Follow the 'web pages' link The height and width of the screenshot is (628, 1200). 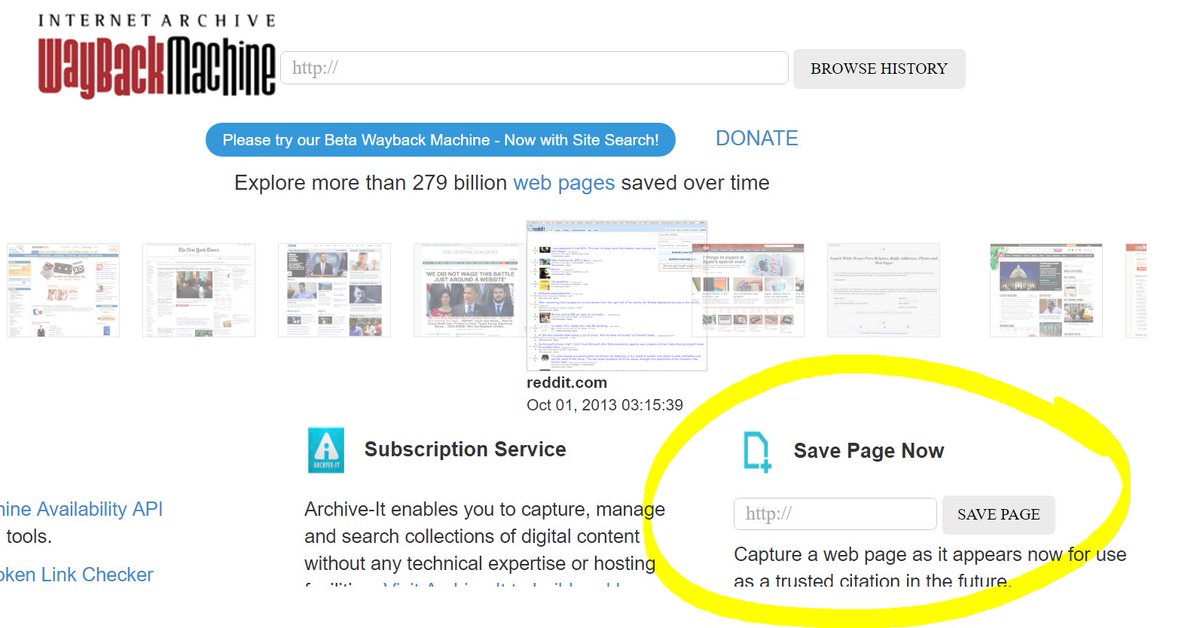(564, 183)
